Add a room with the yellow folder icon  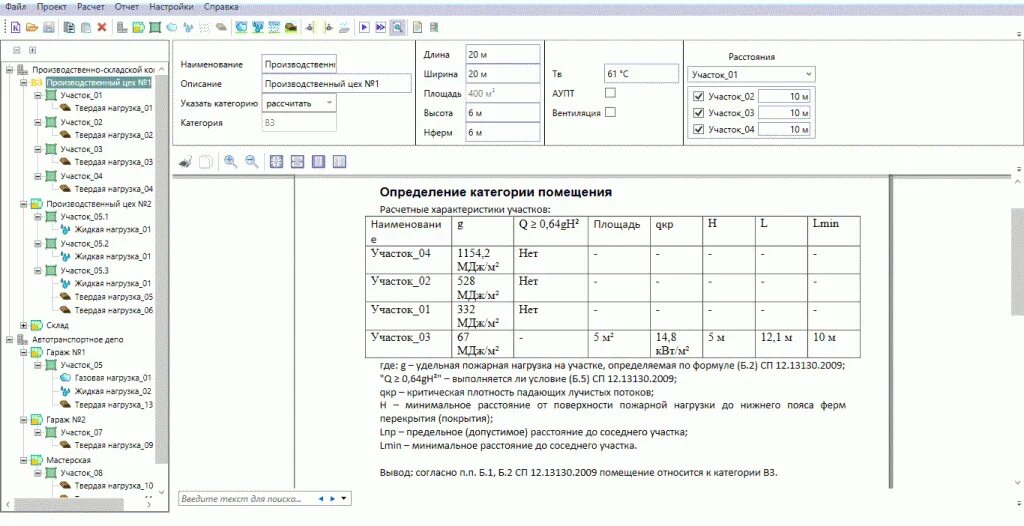(138, 27)
